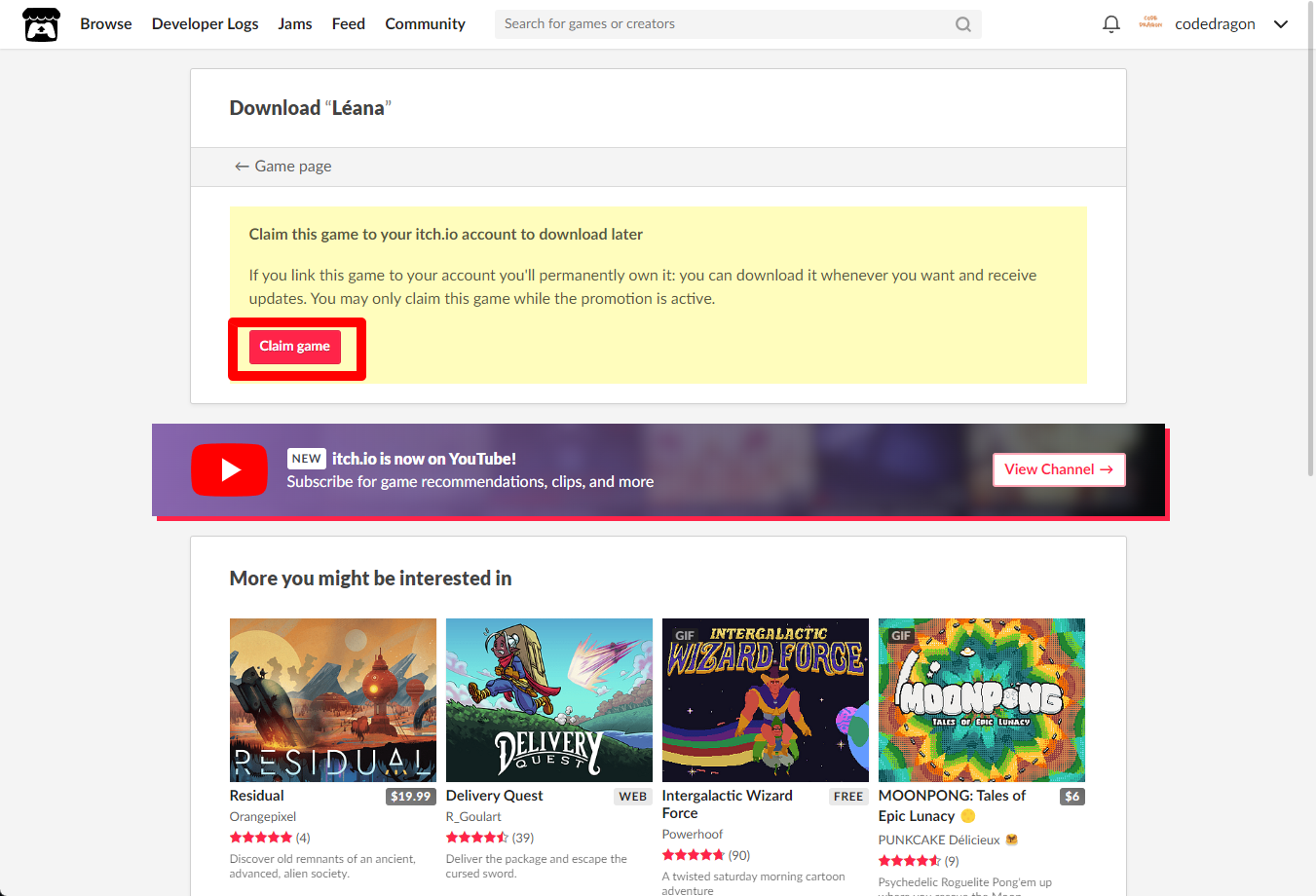Click the search magnifier icon
Screen dimensions: 1316x896
point(962,24)
